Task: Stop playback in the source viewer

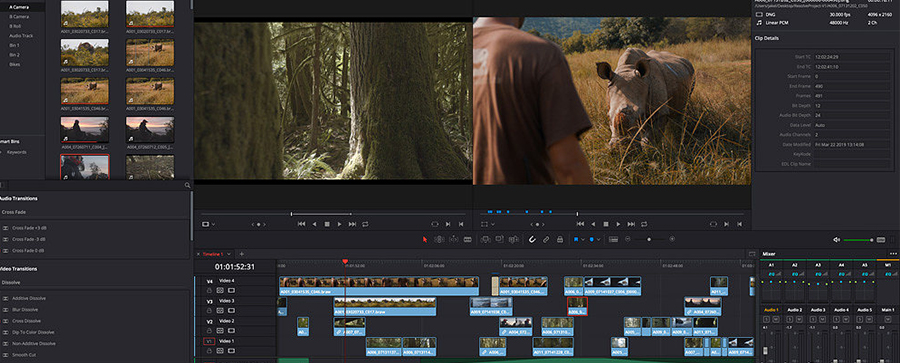Action: pyautogui.click(x=327, y=224)
